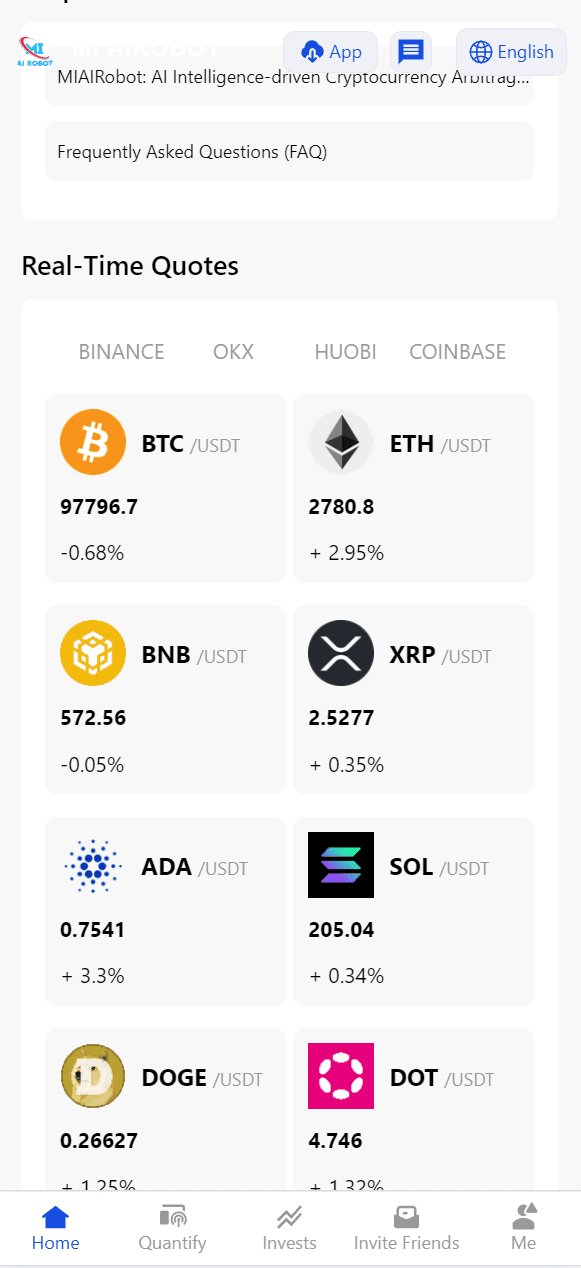Click the BNB coin icon

click(x=93, y=653)
